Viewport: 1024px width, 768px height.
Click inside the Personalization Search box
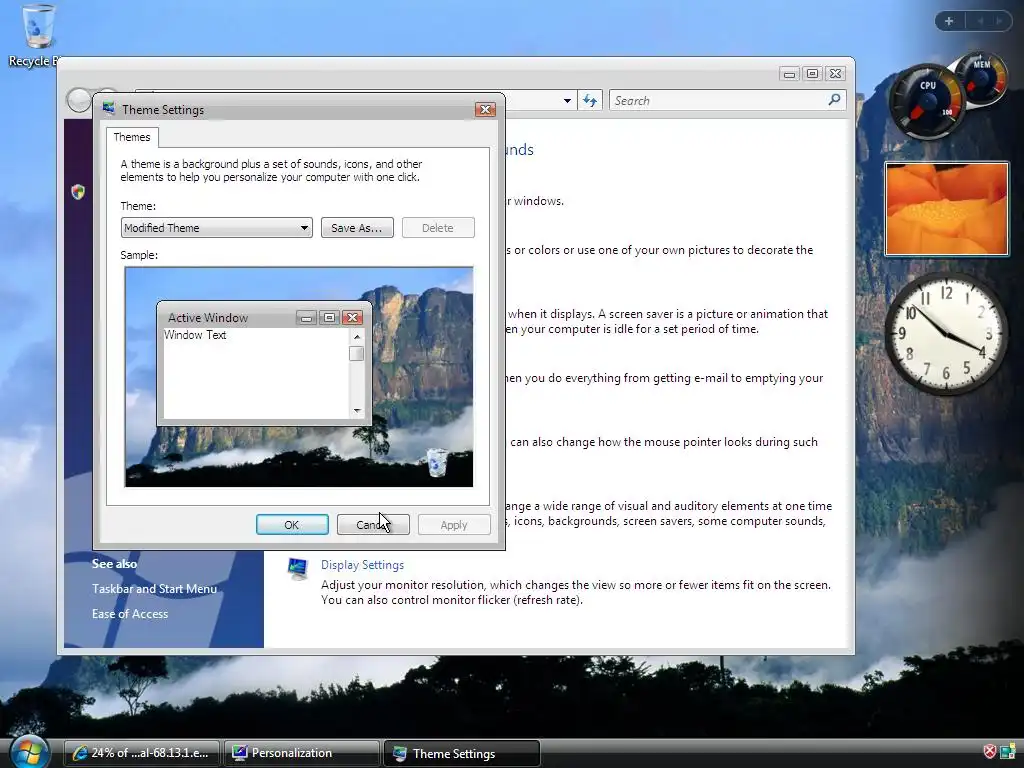718,101
